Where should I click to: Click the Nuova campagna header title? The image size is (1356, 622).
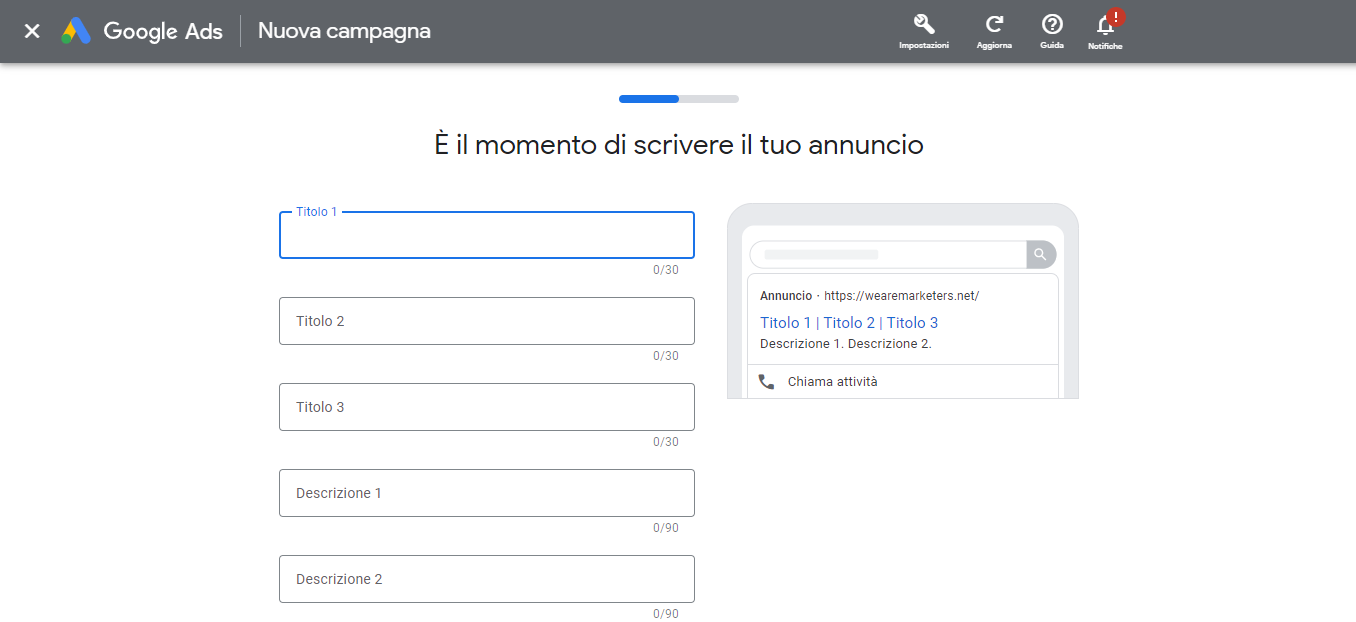point(344,31)
